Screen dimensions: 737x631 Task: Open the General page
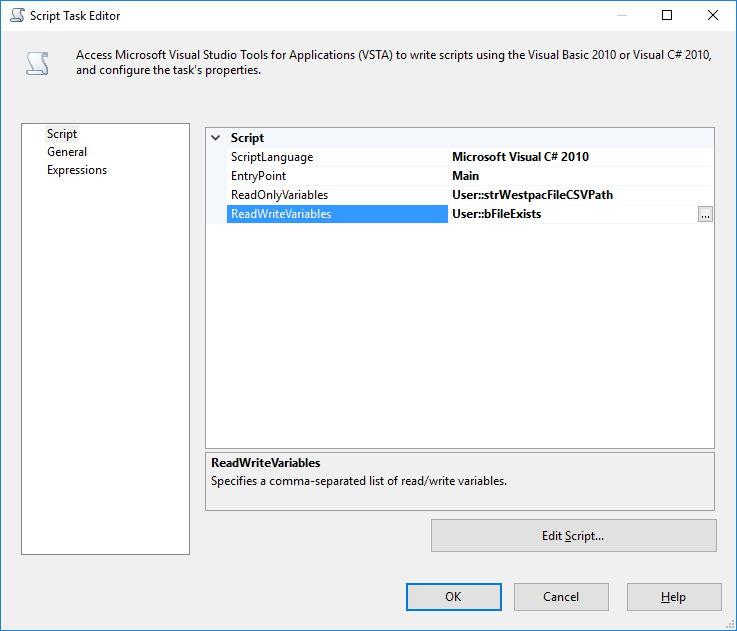pyautogui.click(x=67, y=152)
